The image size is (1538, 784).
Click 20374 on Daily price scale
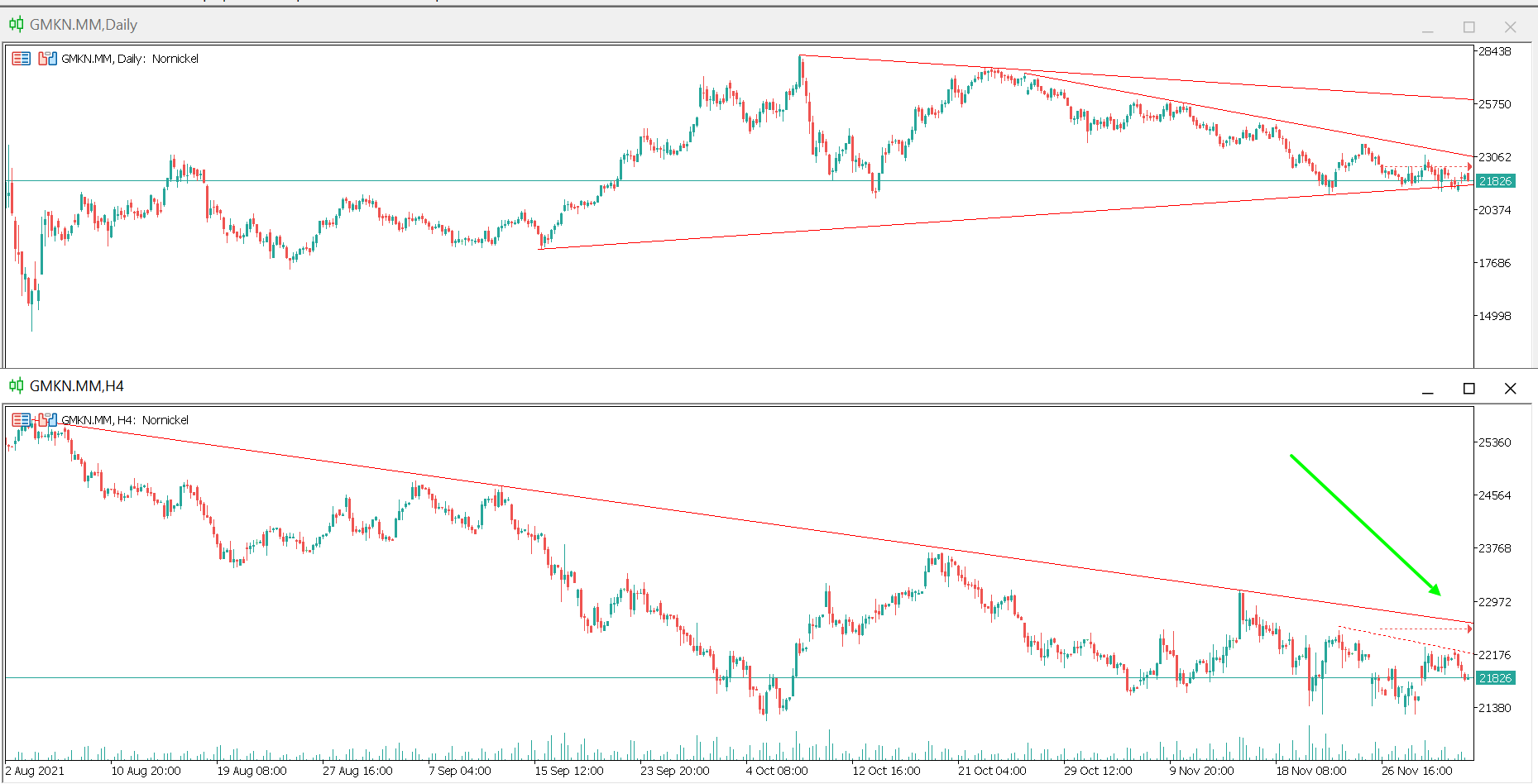(1495, 210)
